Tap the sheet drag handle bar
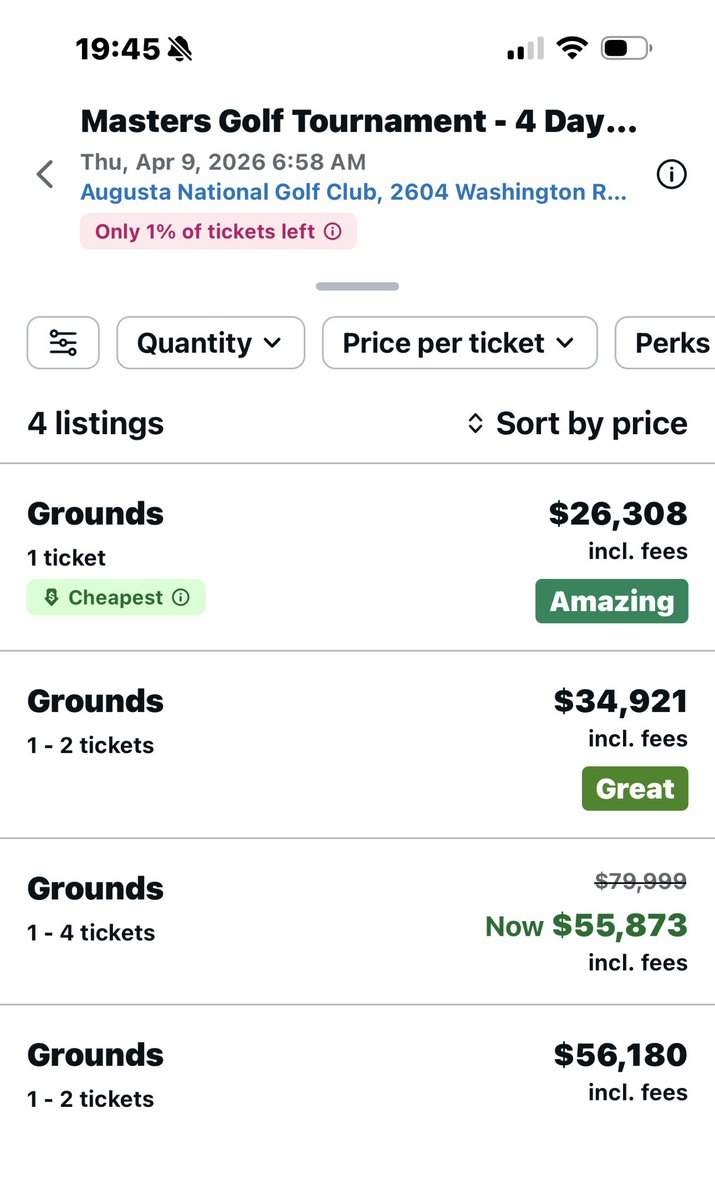715x1200 pixels. click(x=357, y=287)
